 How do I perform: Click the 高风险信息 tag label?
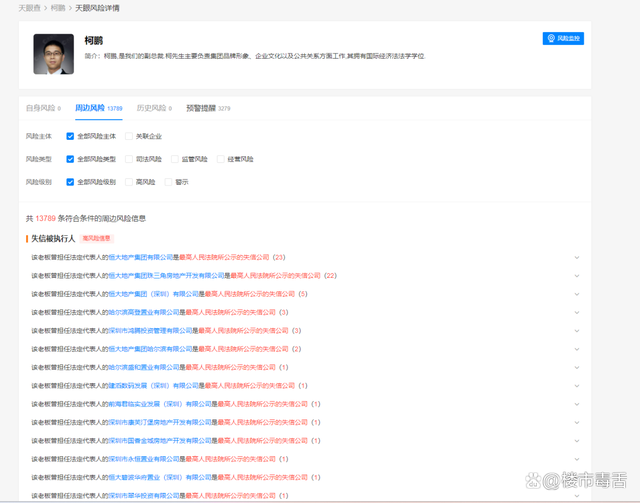click(97, 238)
